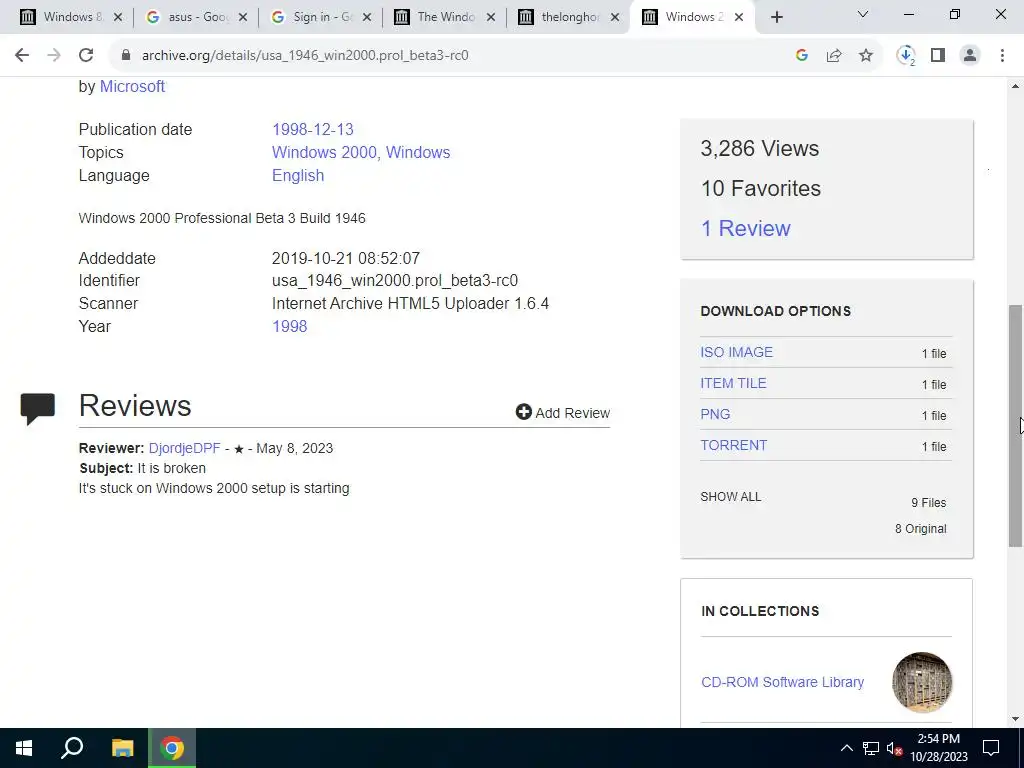Image resolution: width=1024 pixels, height=768 pixels.
Task: Open Windows taskbar search
Action: coord(72,748)
